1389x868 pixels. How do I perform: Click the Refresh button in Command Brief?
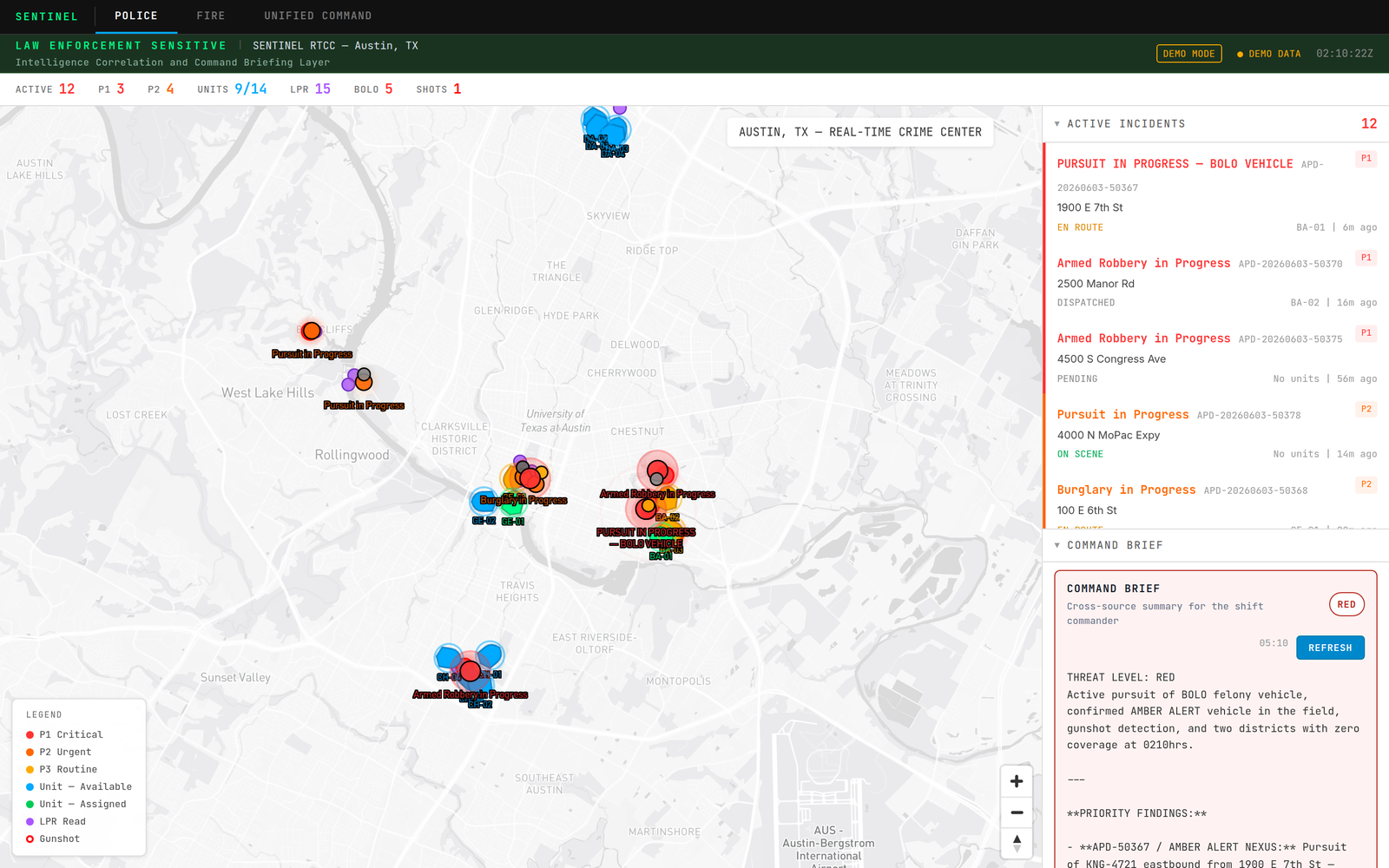[x=1330, y=648]
